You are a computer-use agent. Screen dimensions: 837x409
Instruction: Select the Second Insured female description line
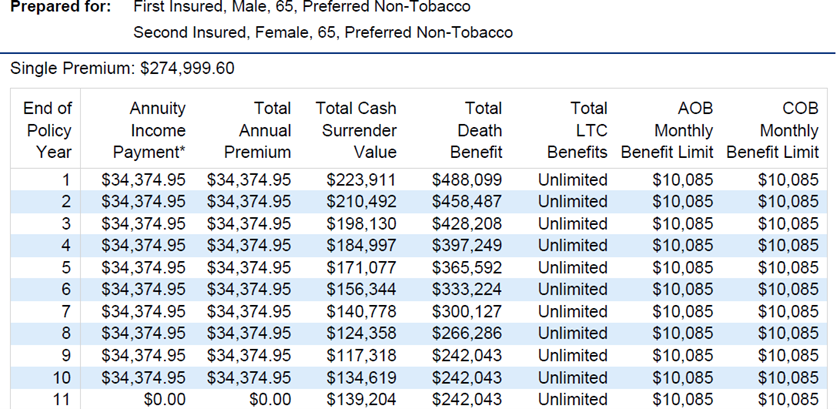point(323,32)
